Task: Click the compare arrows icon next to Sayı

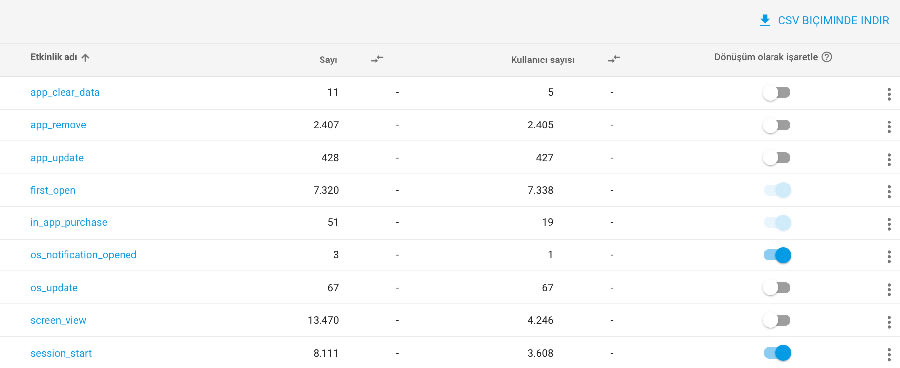Action: pos(377,59)
